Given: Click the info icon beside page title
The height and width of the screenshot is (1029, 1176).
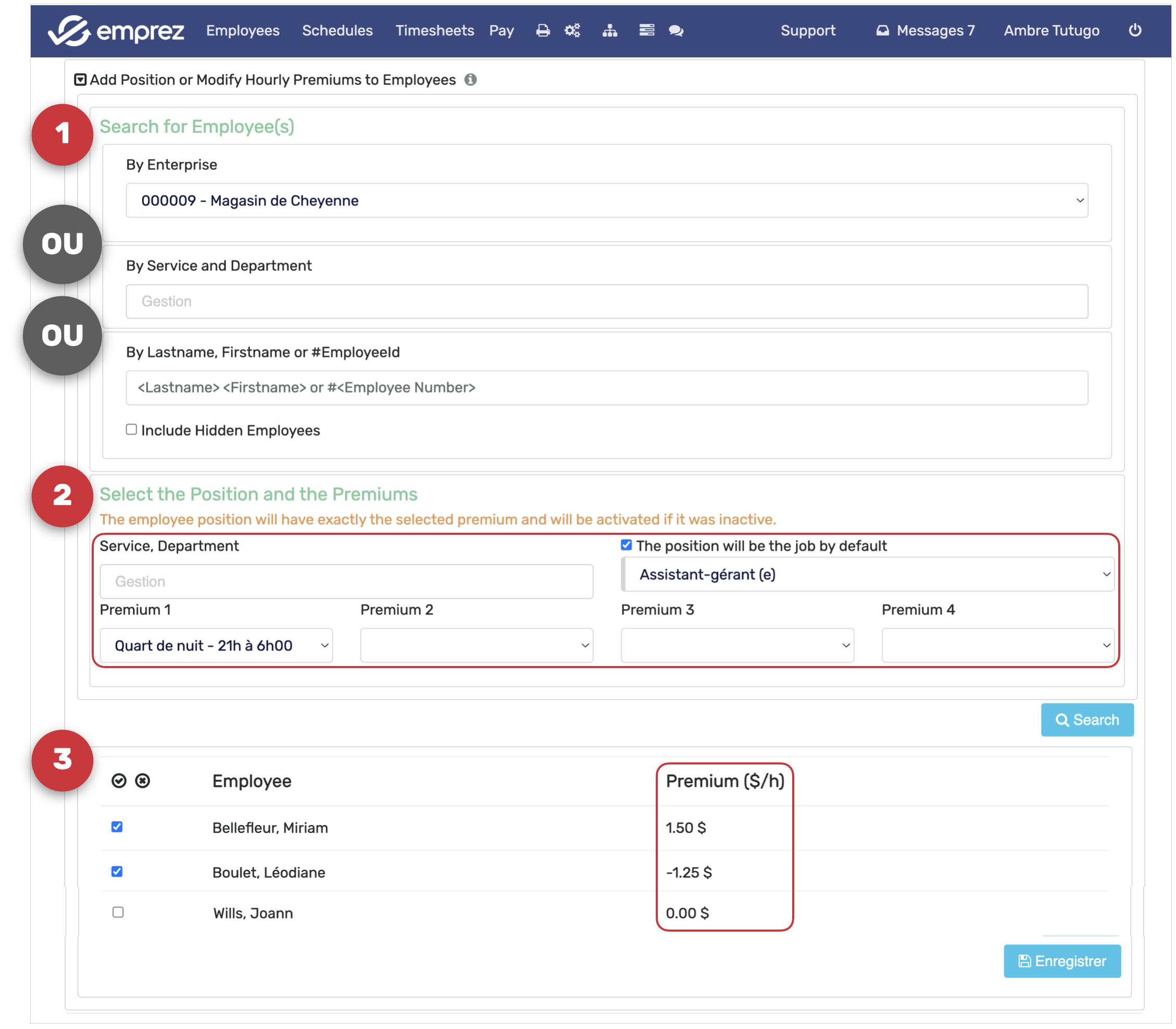Looking at the screenshot, I should [470, 80].
